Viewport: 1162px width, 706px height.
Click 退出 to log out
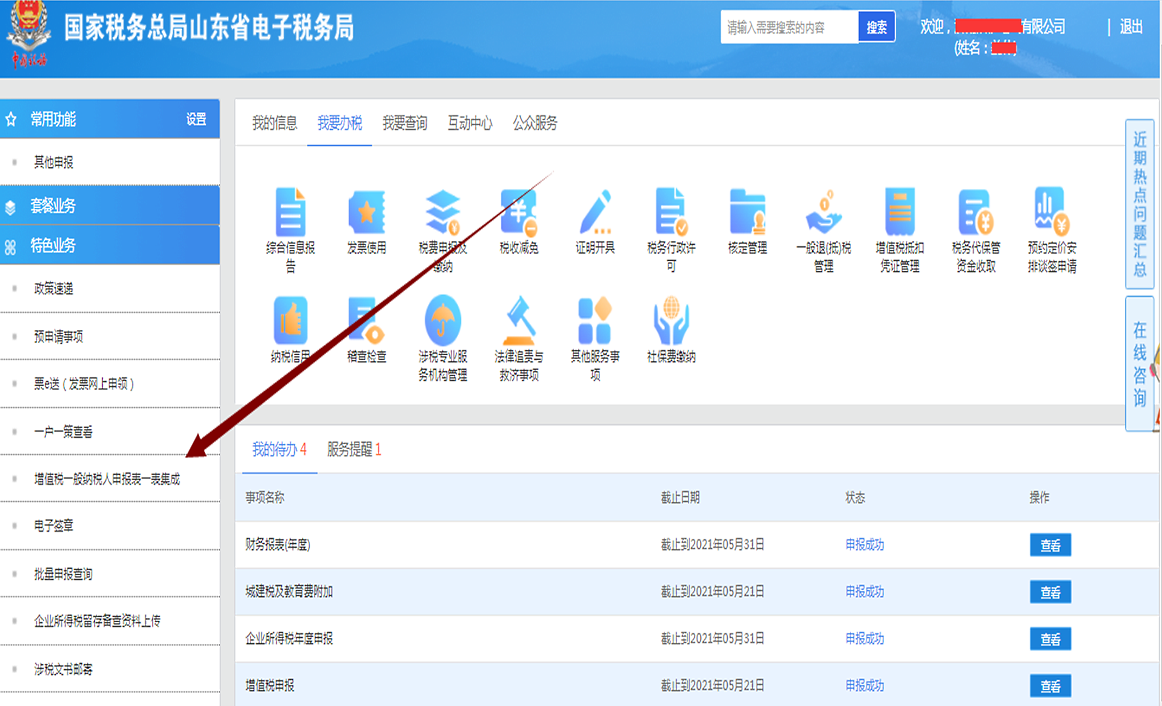pos(1131,27)
